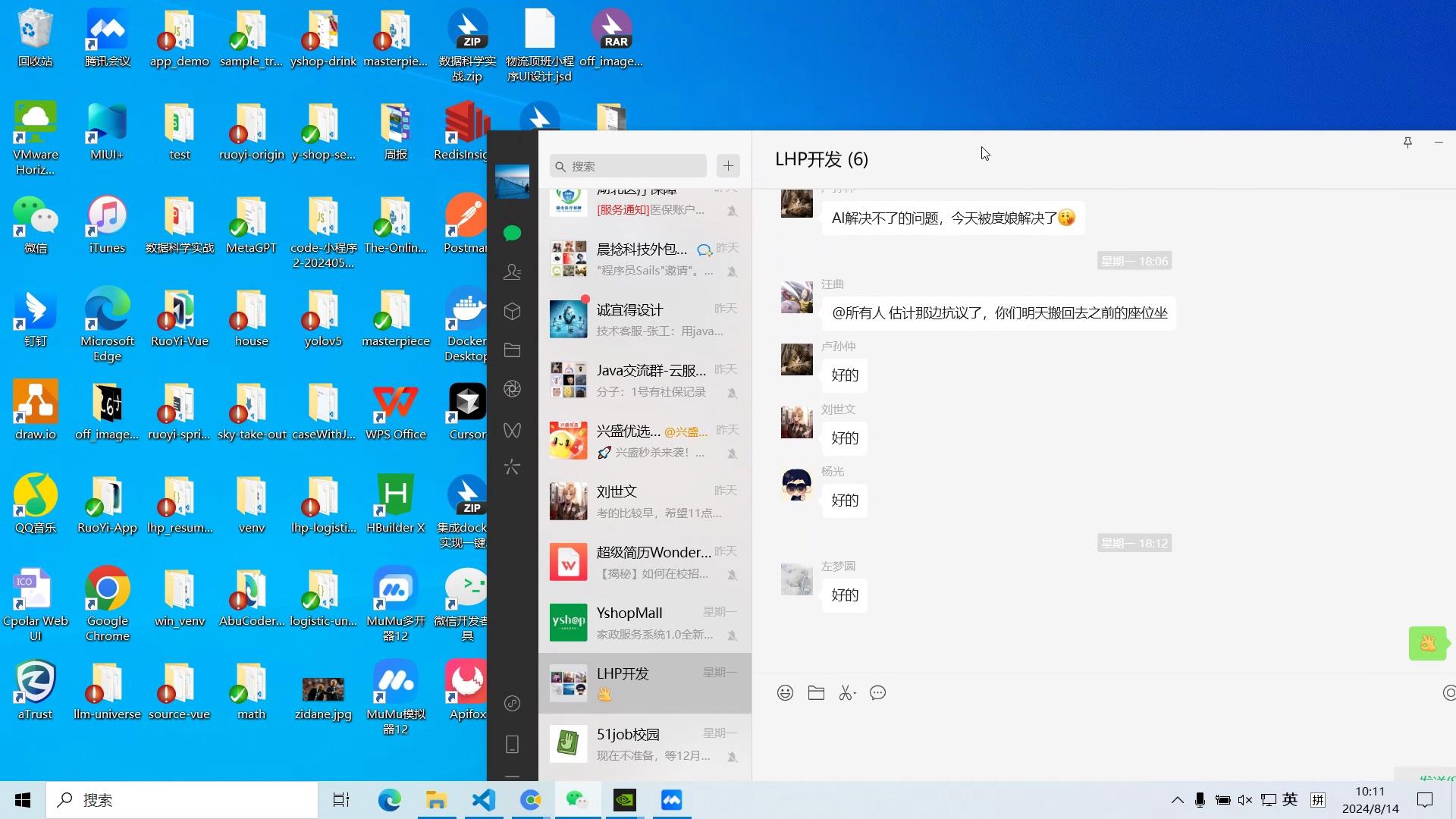Open the Windows Start menu

click(23, 800)
